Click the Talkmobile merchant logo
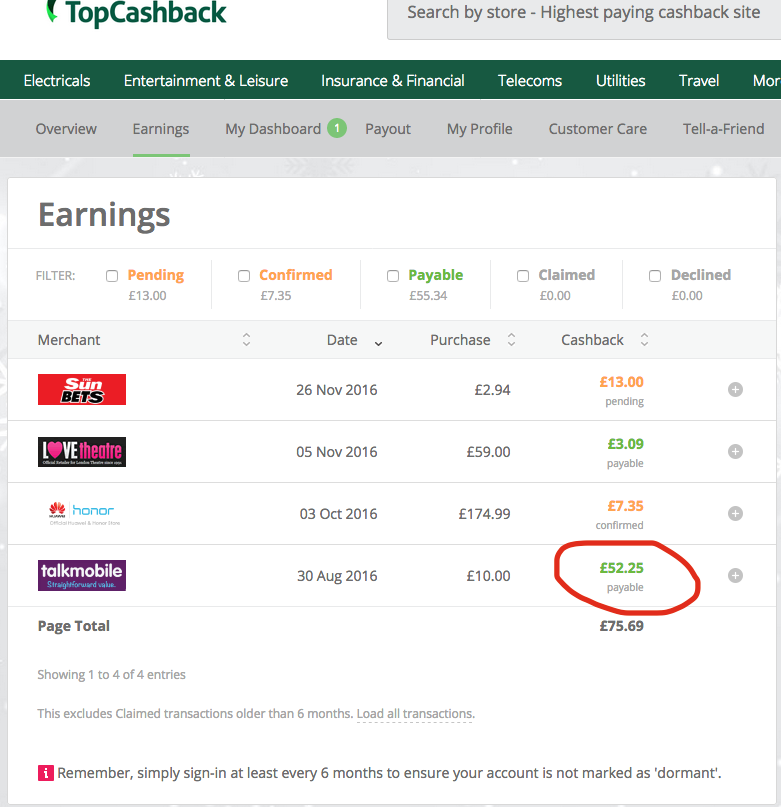 click(82, 576)
